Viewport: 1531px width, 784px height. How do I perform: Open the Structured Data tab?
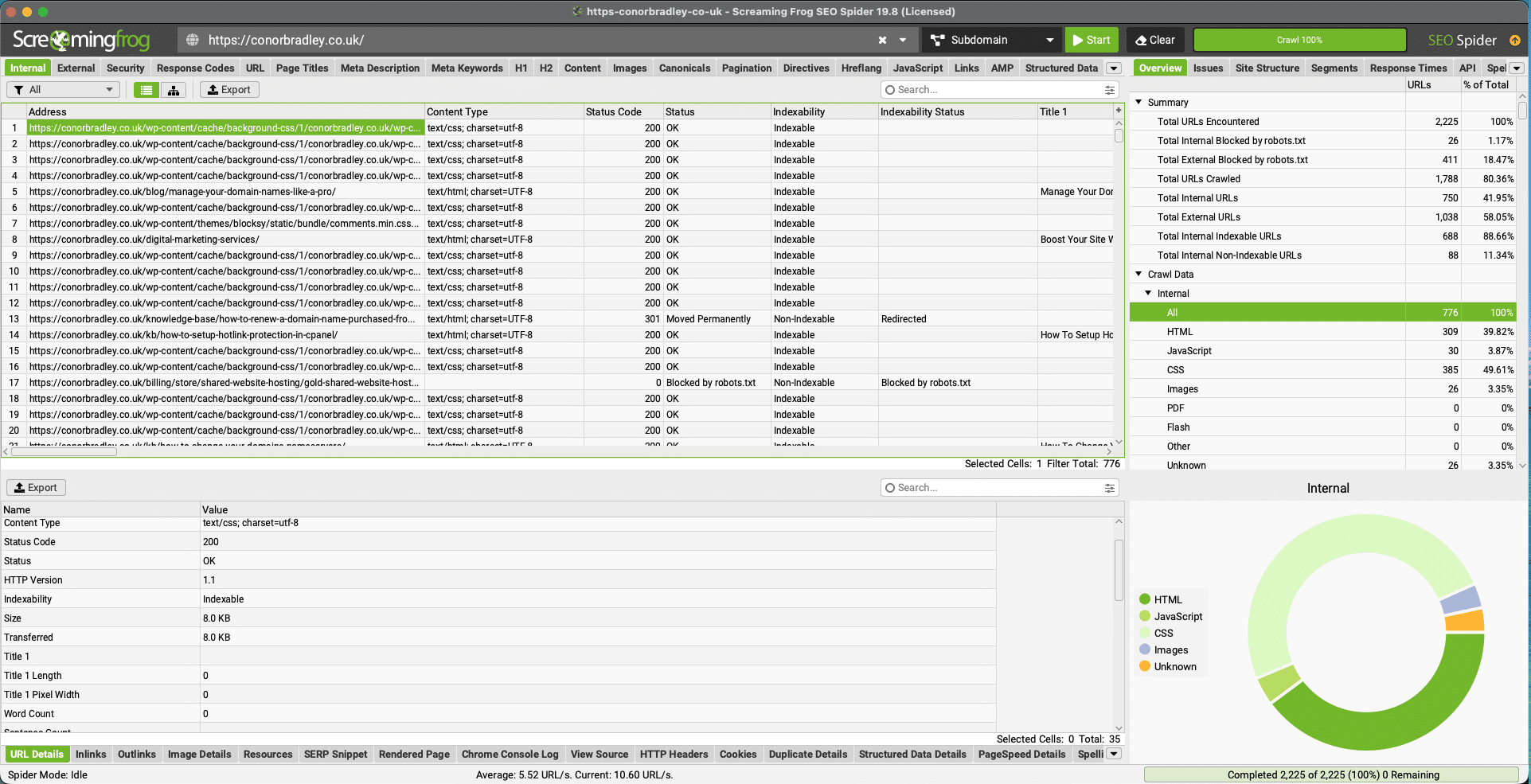coord(1061,68)
